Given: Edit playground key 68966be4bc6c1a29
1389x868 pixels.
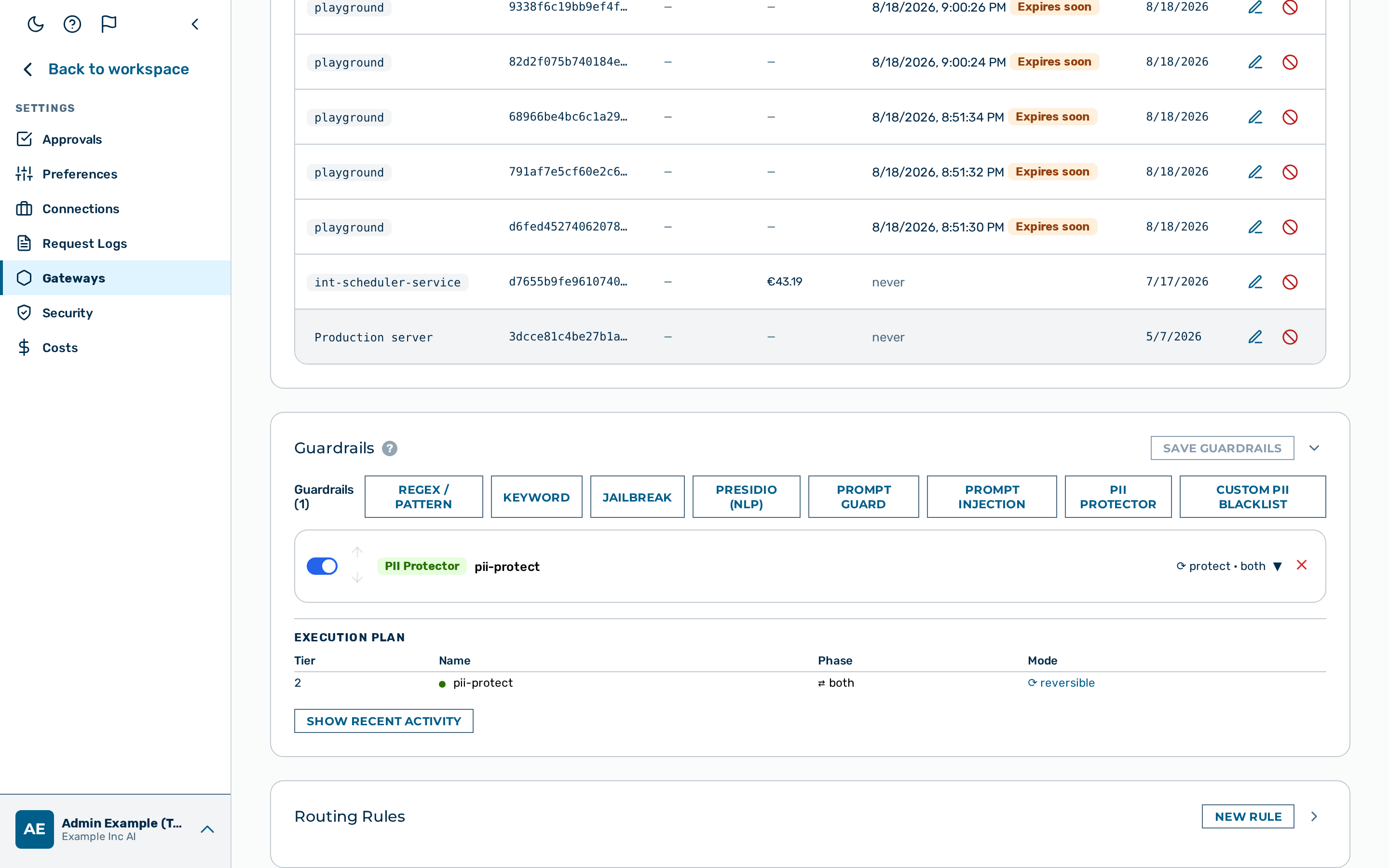Looking at the screenshot, I should tap(1255, 117).
